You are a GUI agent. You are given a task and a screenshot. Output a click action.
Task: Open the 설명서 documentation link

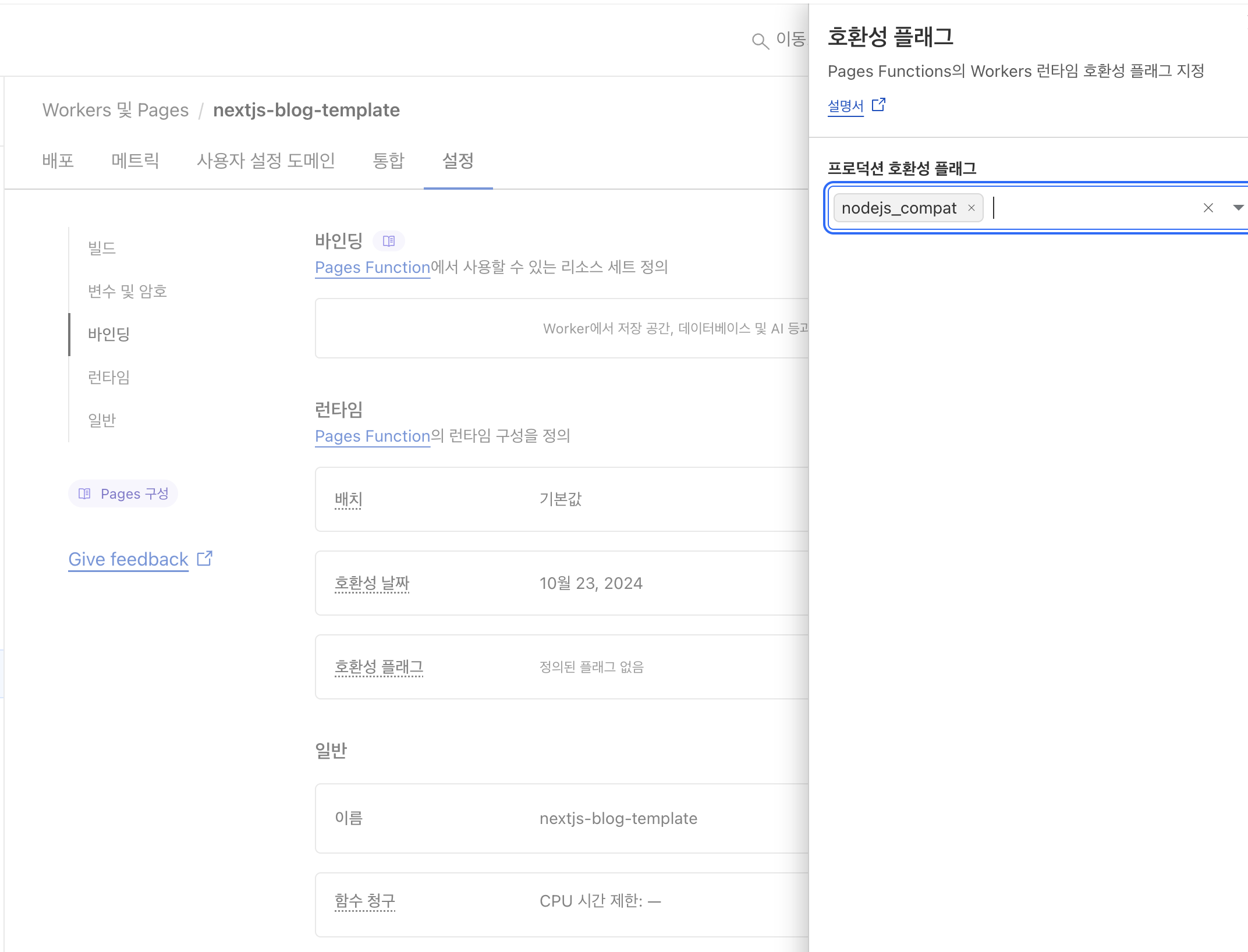click(x=845, y=106)
